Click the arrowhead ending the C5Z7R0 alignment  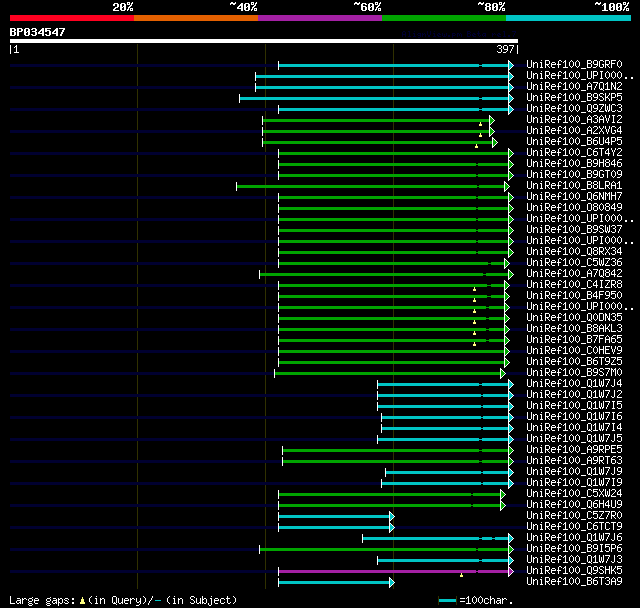pyautogui.click(x=392, y=517)
